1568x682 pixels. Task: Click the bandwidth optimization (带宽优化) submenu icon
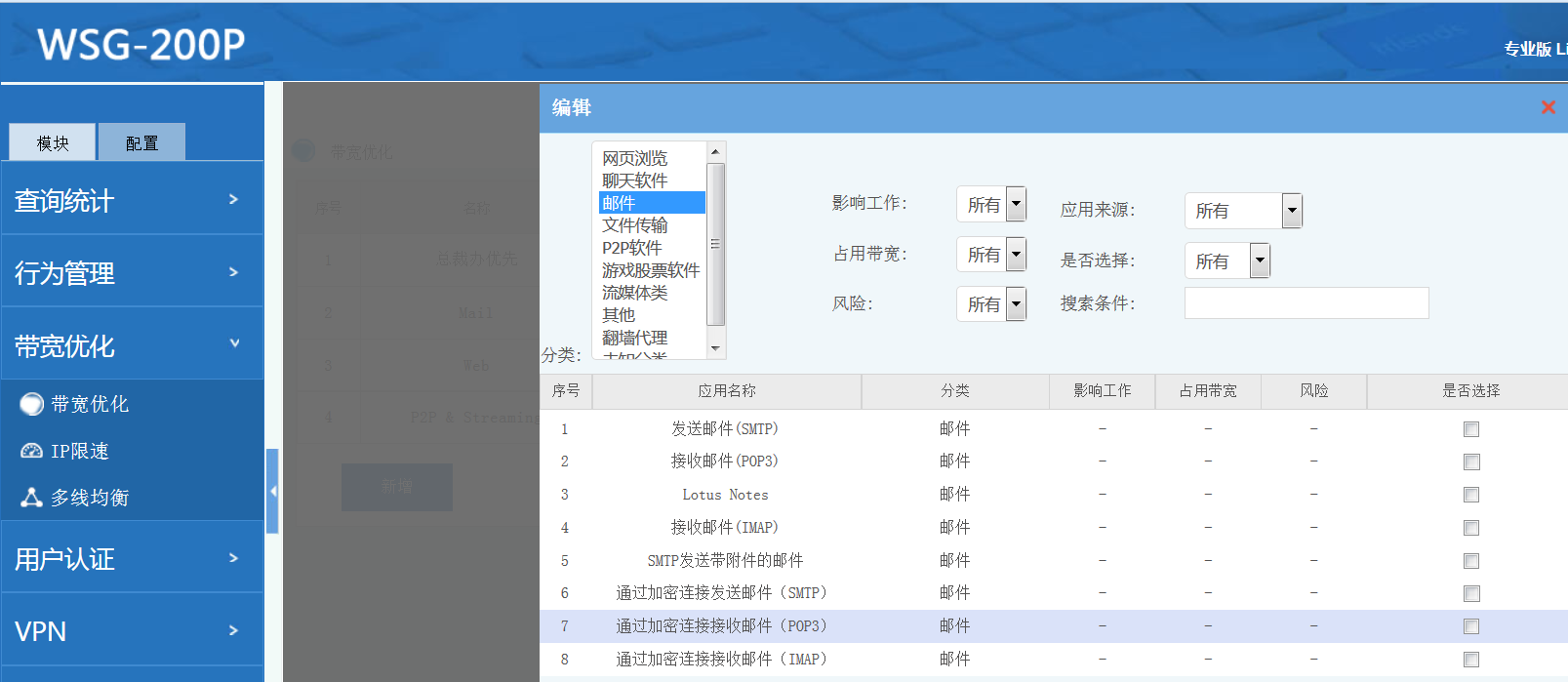click(32, 404)
